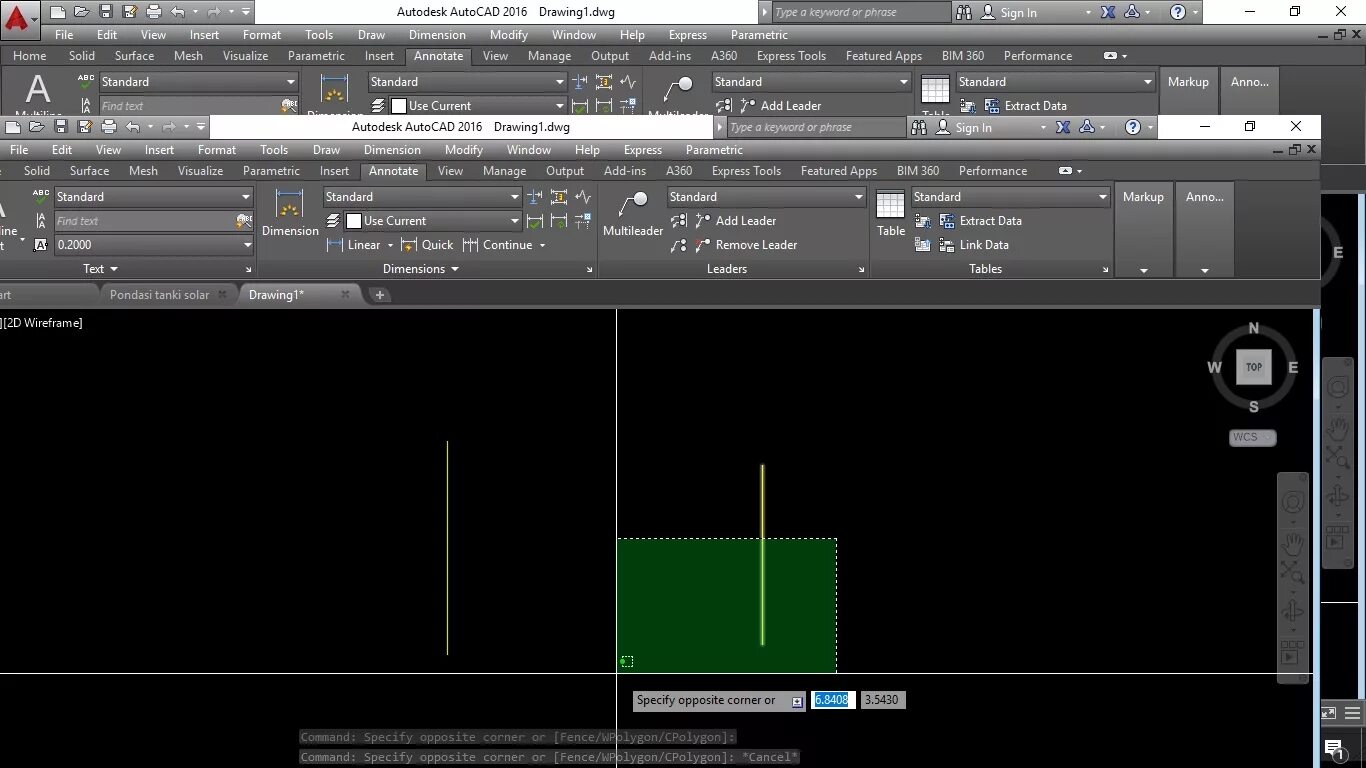Click Sign In in back window title bar
This screenshot has width=1366, height=768.
1018,13
